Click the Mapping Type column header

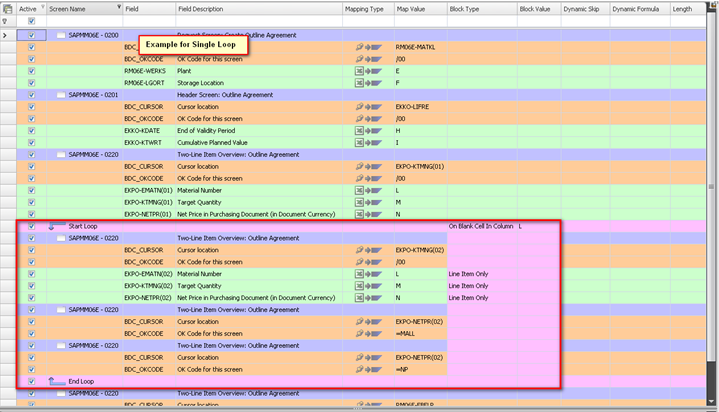click(x=366, y=8)
